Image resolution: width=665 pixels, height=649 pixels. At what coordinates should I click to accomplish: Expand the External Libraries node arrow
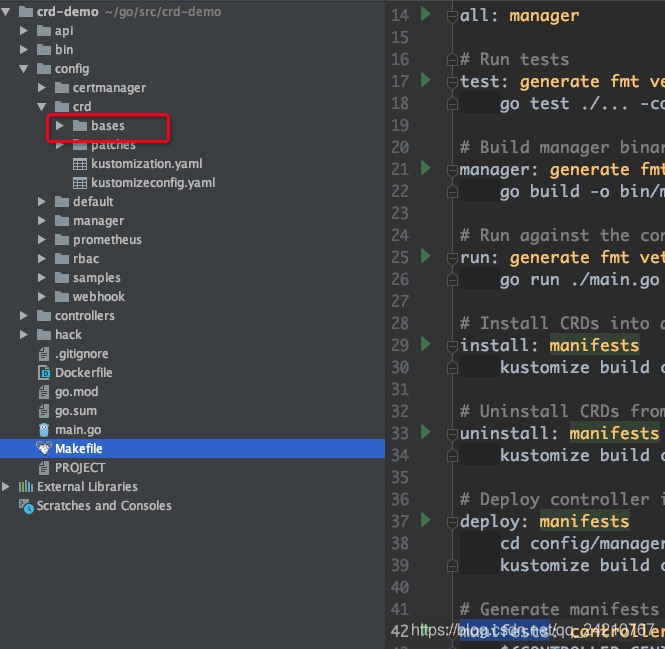[x=6, y=487]
